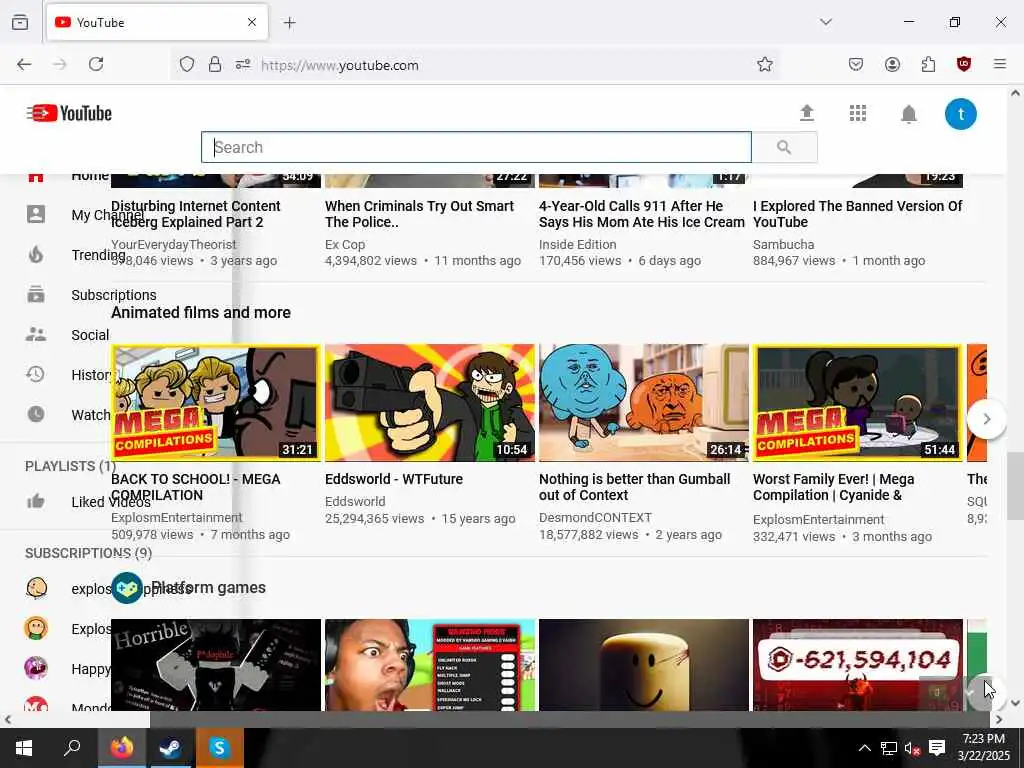Open 'Eddsworld - WTFuture' title link
The height and width of the screenshot is (768, 1024).
(394, 479)
